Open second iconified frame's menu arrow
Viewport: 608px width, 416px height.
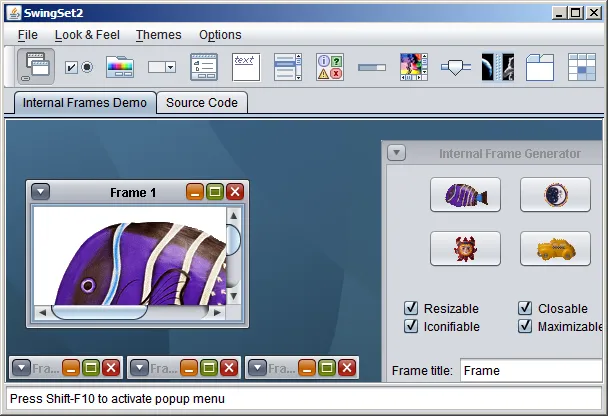[140, 368]
